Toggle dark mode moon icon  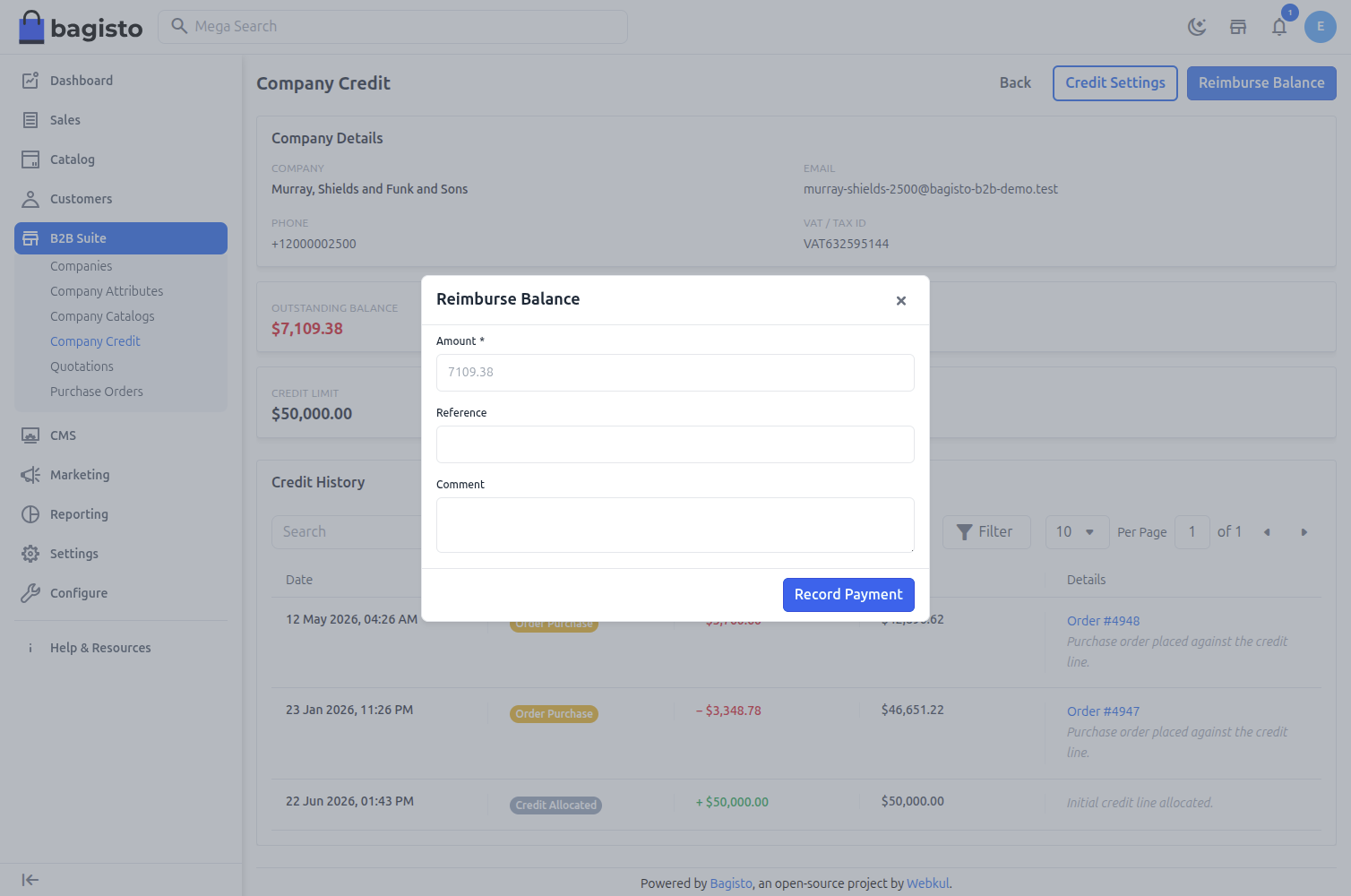tap(1197, 27)
